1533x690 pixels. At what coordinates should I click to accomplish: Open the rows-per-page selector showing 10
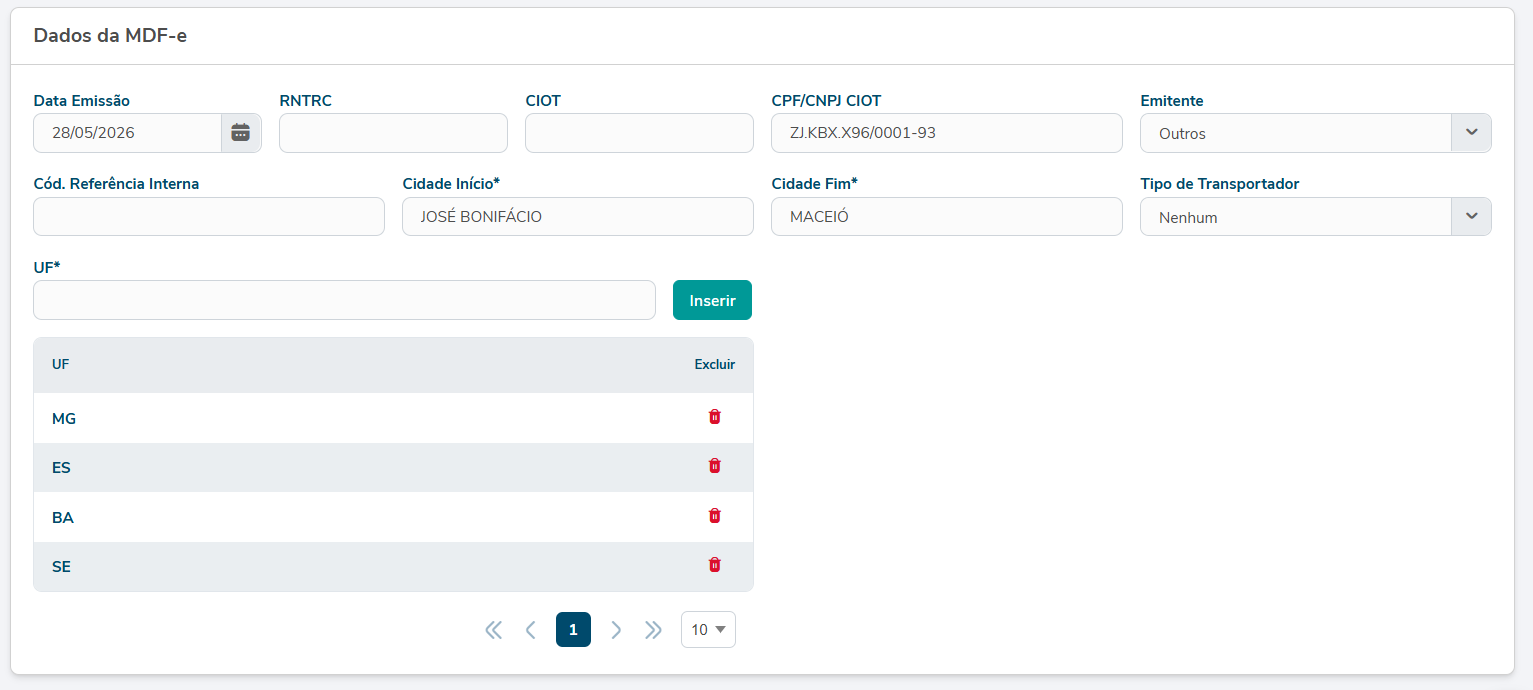coord(708,630)
